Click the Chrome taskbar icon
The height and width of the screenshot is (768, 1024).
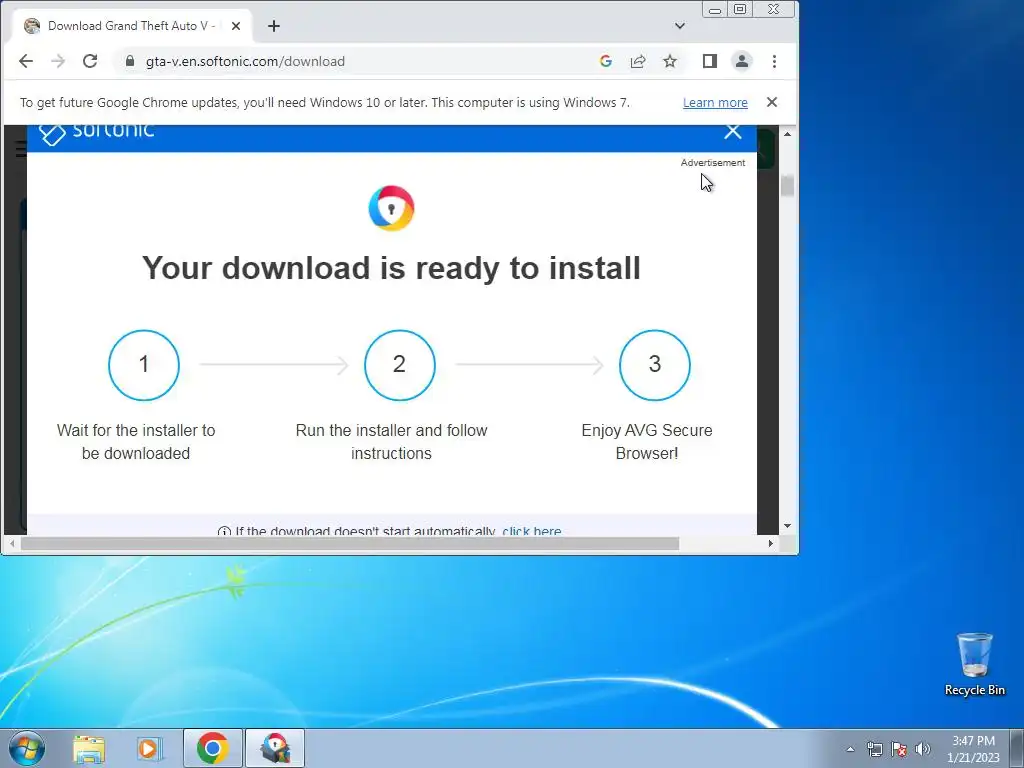point(213,748)
